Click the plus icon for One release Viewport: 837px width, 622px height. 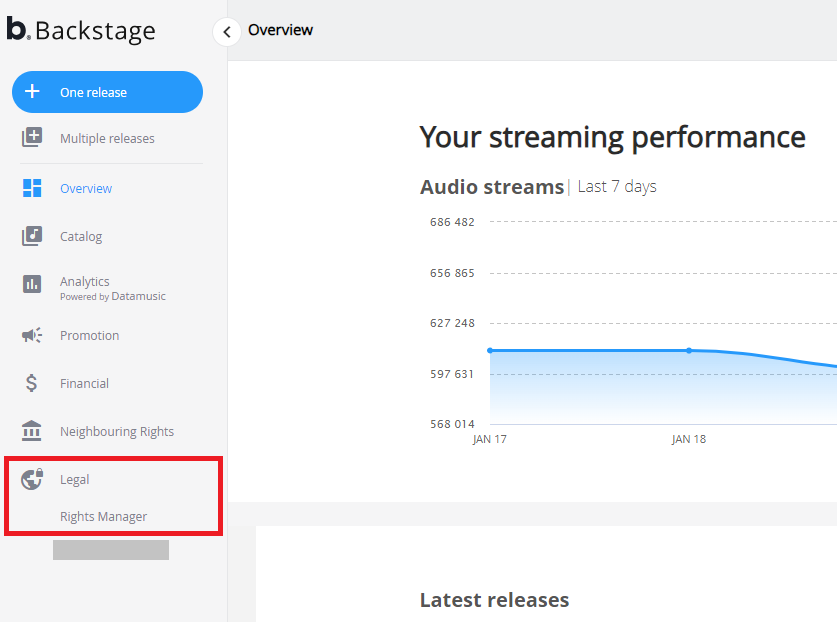(32, 92)
